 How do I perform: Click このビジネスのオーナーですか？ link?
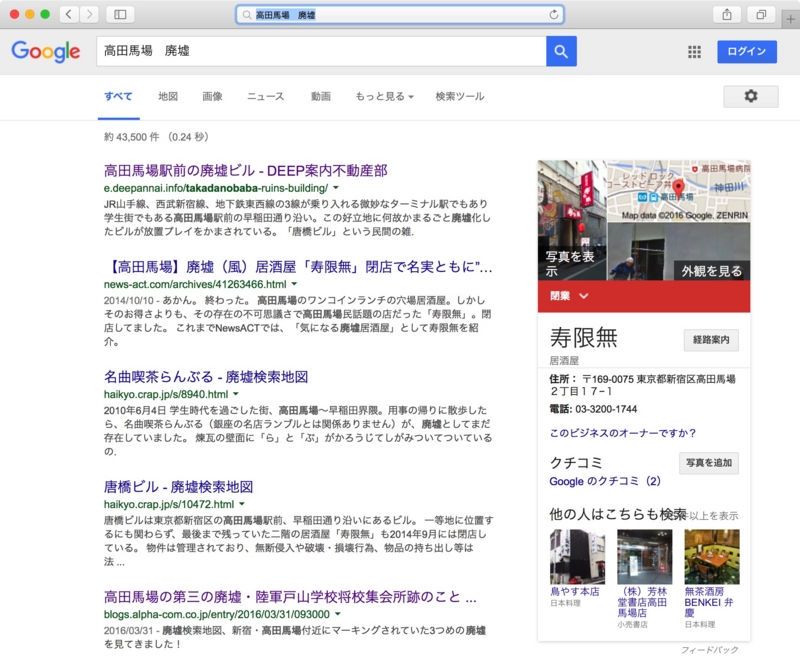(623, 433)
